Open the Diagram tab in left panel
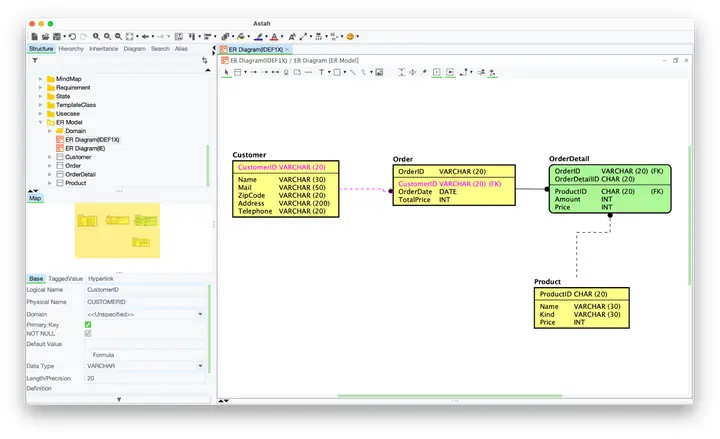This screenshot has width=720, height=439. pyautogui.click(x=134, y=49)
